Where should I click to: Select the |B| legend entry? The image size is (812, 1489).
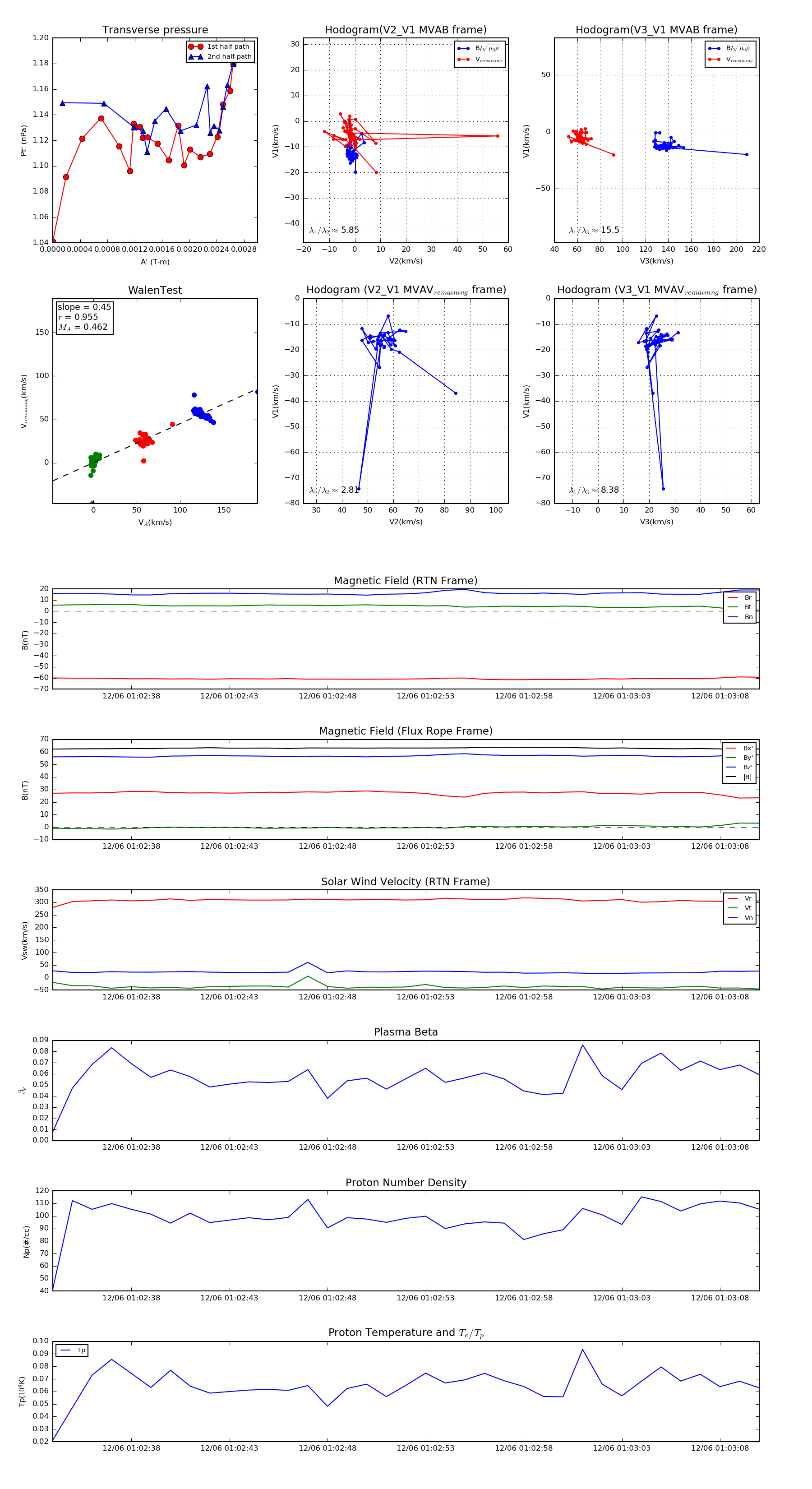pyautogui.click(x=739, y=777)
